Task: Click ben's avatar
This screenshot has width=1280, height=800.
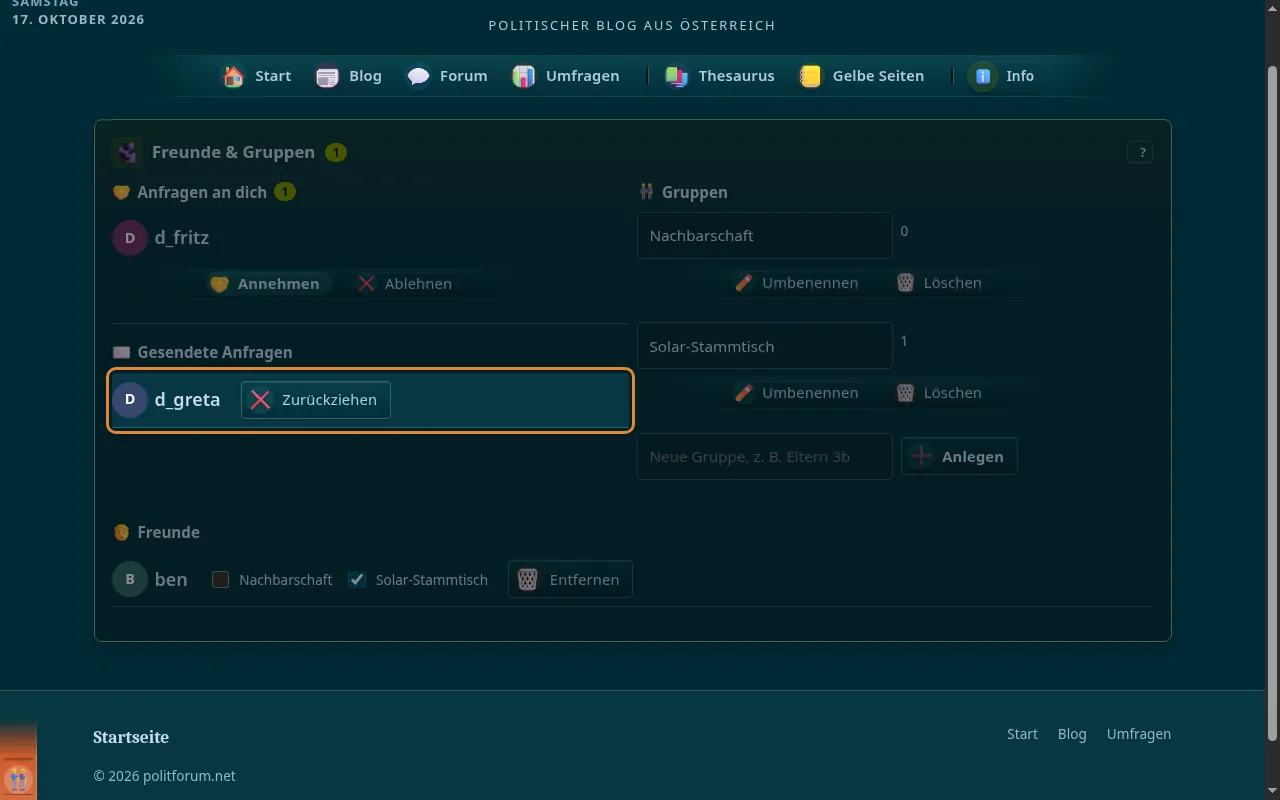Action: click(130, 579)
